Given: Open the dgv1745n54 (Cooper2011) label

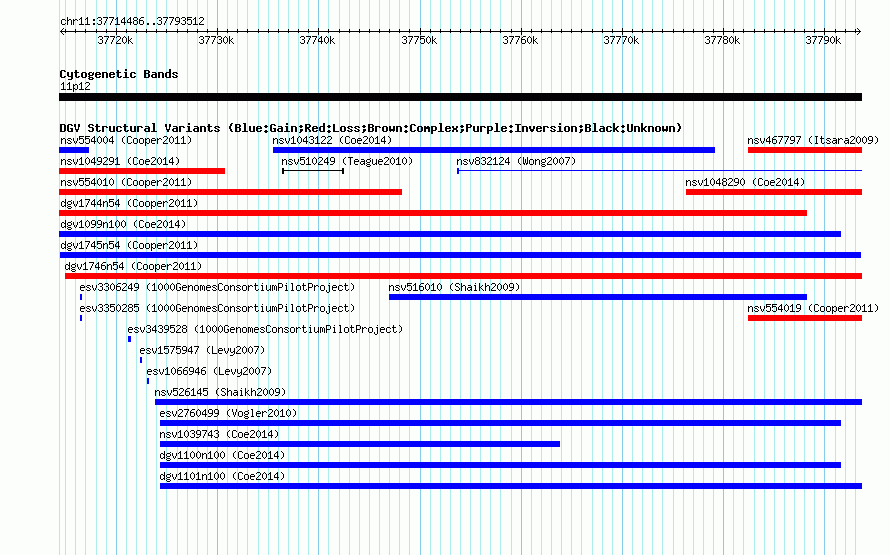Looking at the screenshot, I should pos(129,245).
